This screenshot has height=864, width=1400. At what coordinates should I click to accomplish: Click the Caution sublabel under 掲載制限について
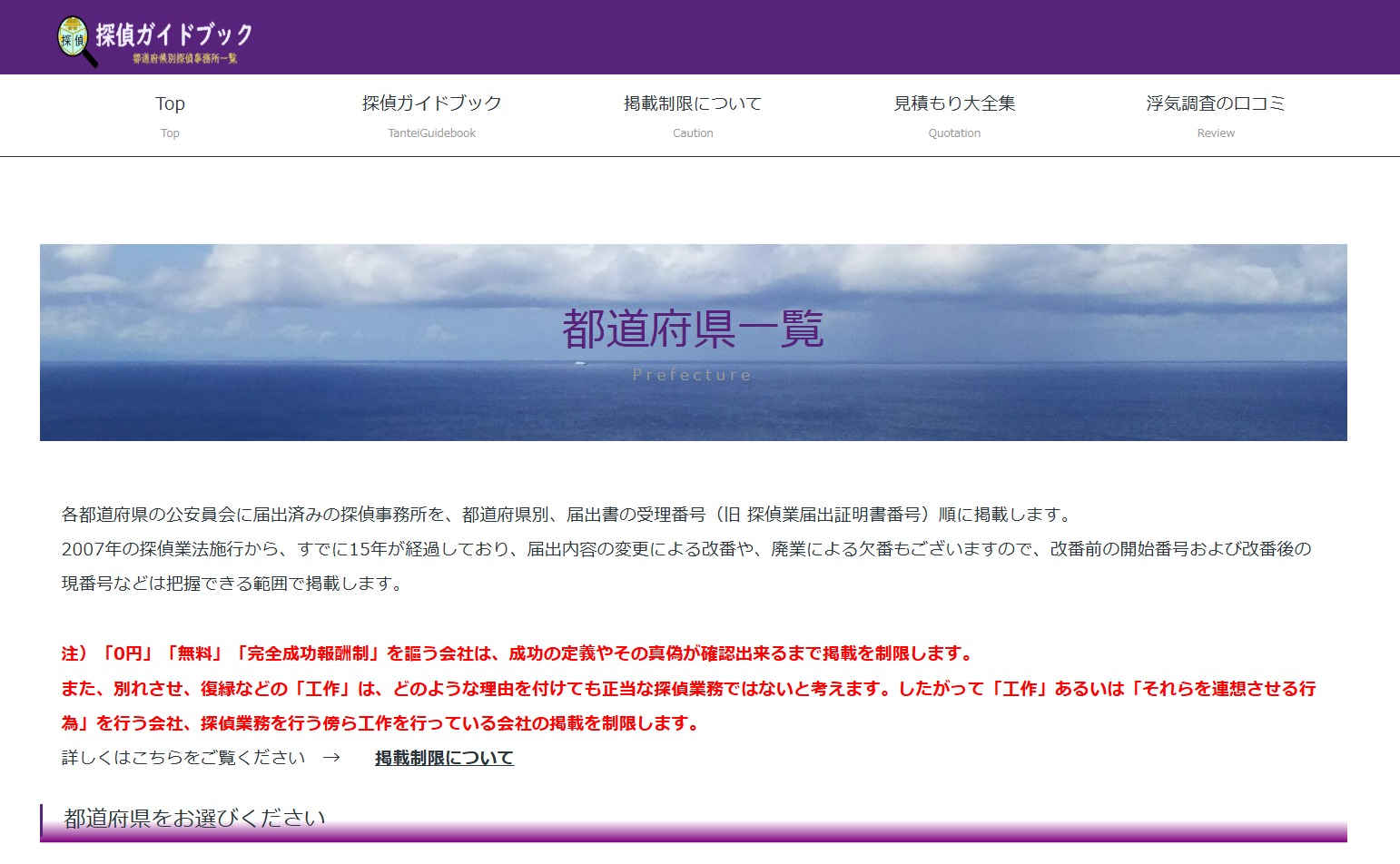693,133
